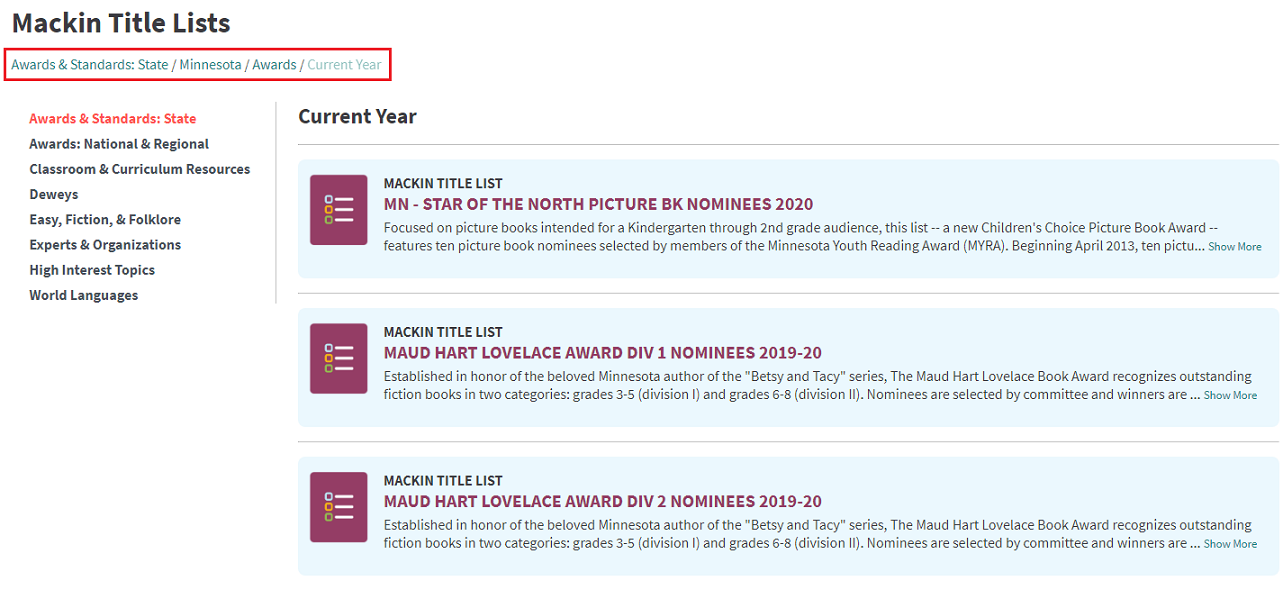Click the Awards breadcrumb link
The image size is (1283, 590).
274,65
